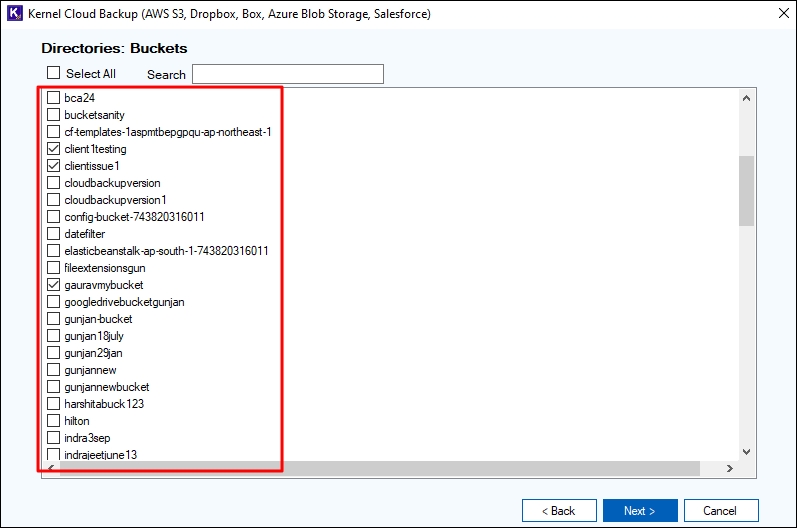
Task: Check the gunjan29jan bucket checkbox
Action: (x=53, y=353)
